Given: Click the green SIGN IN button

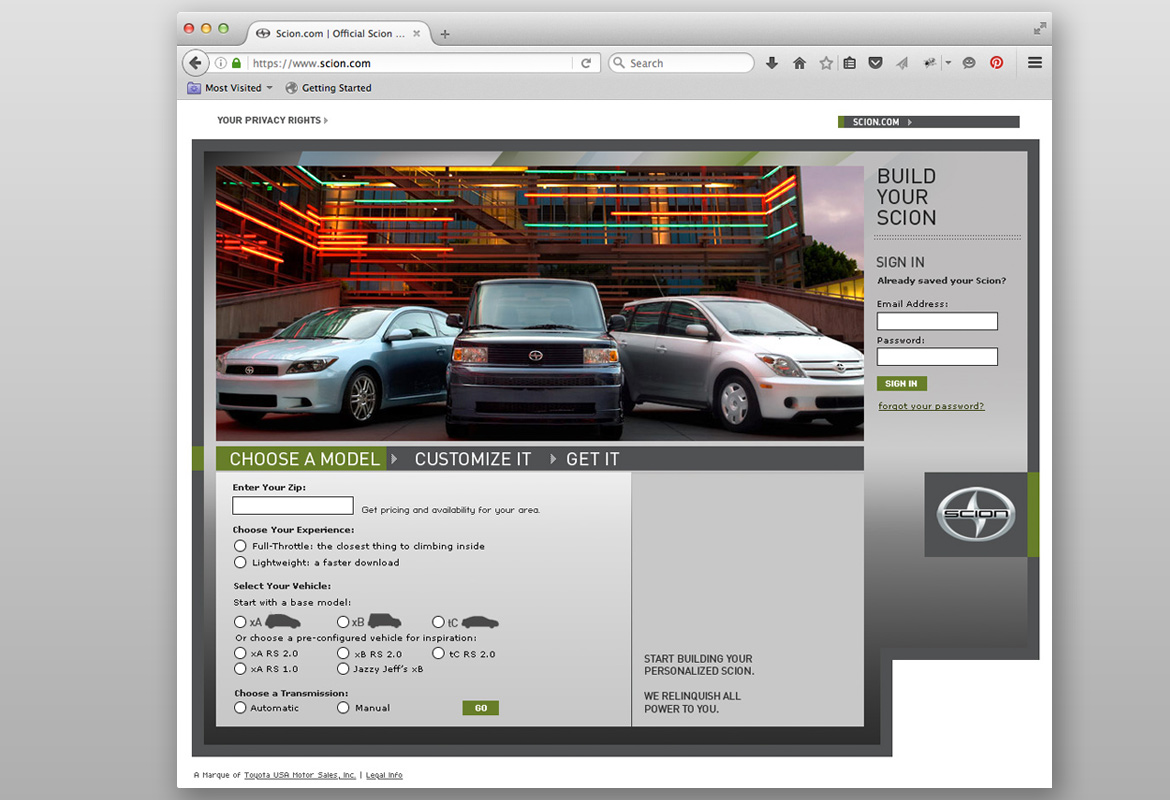Looking at the screenshot, I should tap(901, 384).
